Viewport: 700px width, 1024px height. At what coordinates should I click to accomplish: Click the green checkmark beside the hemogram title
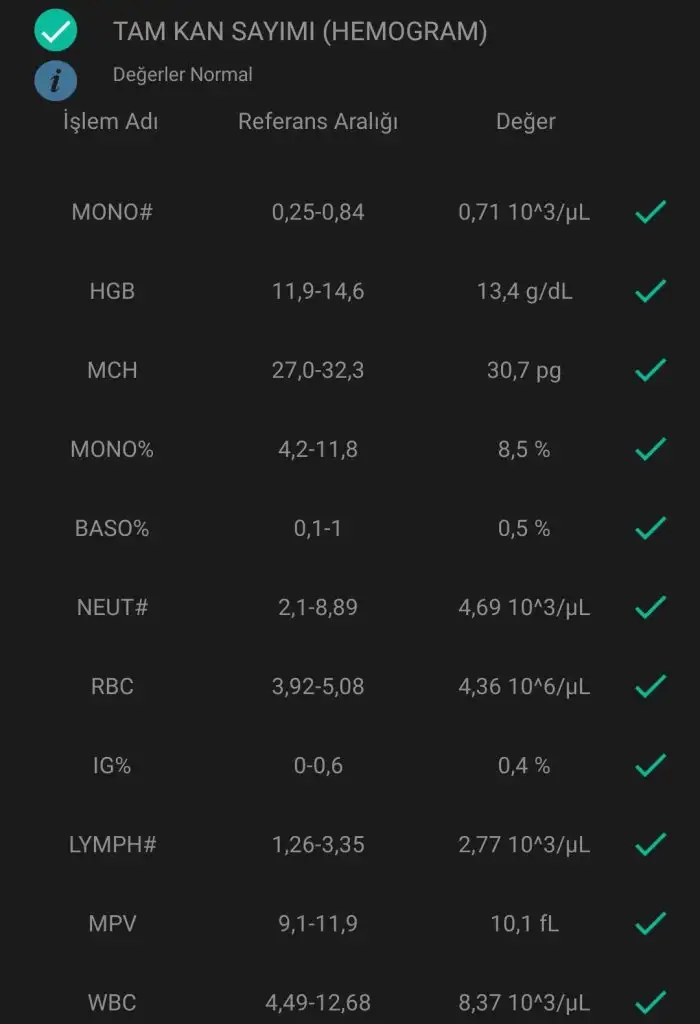pyautogui.click(x=56, y=31)
